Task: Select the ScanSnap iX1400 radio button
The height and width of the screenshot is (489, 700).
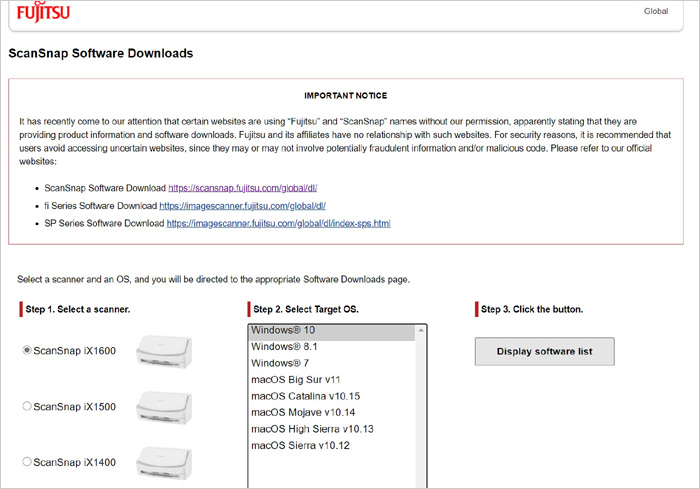Action: click(x=27, y=462)
